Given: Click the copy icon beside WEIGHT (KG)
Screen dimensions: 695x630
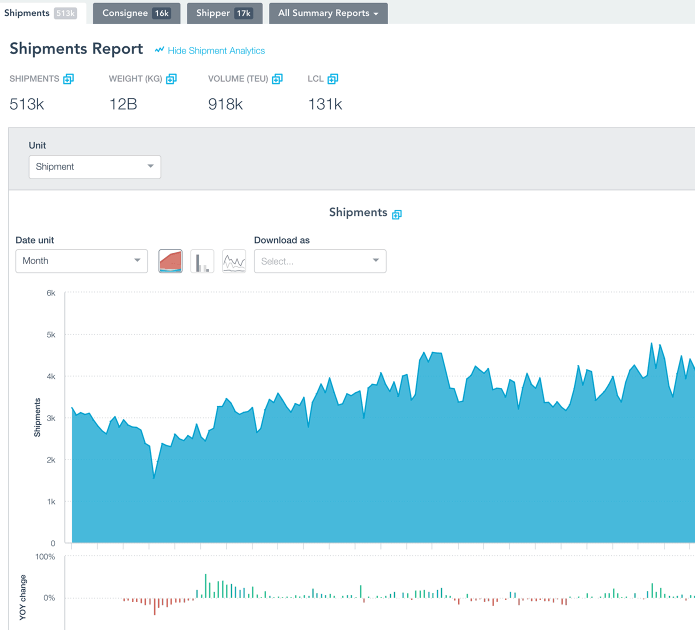Looking at the screenshot, I should (x=171, y=79).
